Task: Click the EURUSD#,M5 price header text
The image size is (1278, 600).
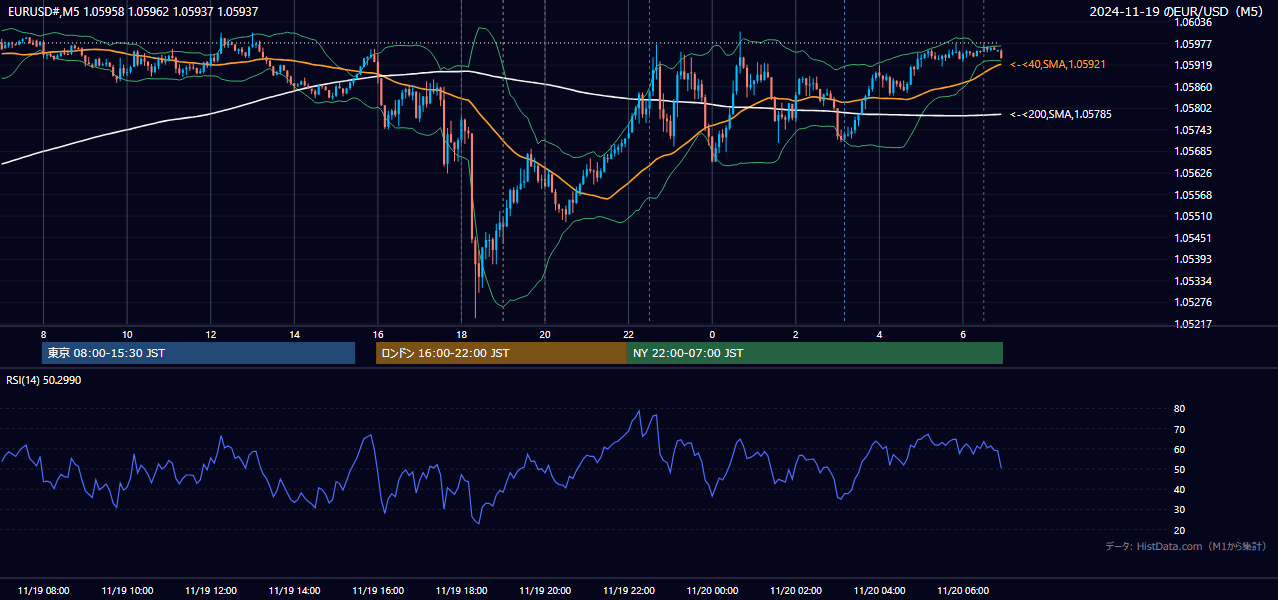Action: click(132, 12)
